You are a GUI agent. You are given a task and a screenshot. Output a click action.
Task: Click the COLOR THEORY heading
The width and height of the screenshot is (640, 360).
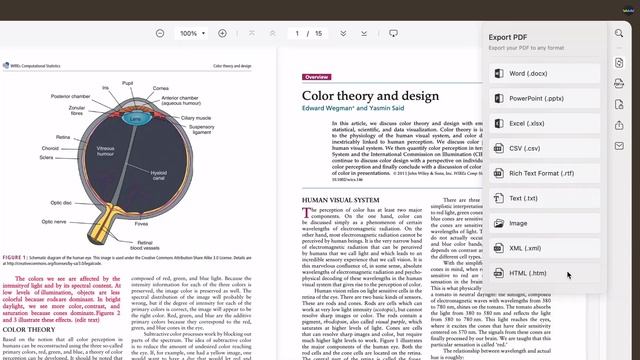click(29, 329)
